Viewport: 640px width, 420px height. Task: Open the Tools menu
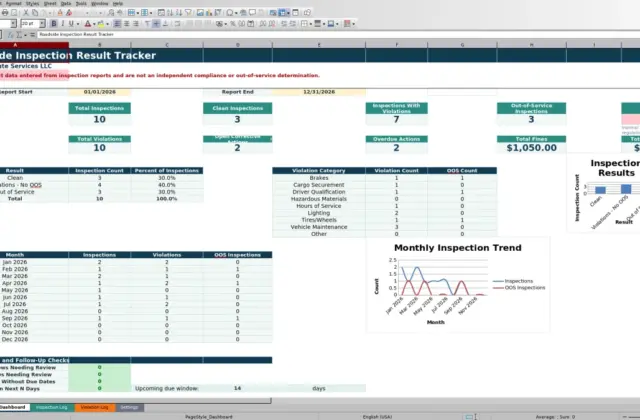[81, 4]
